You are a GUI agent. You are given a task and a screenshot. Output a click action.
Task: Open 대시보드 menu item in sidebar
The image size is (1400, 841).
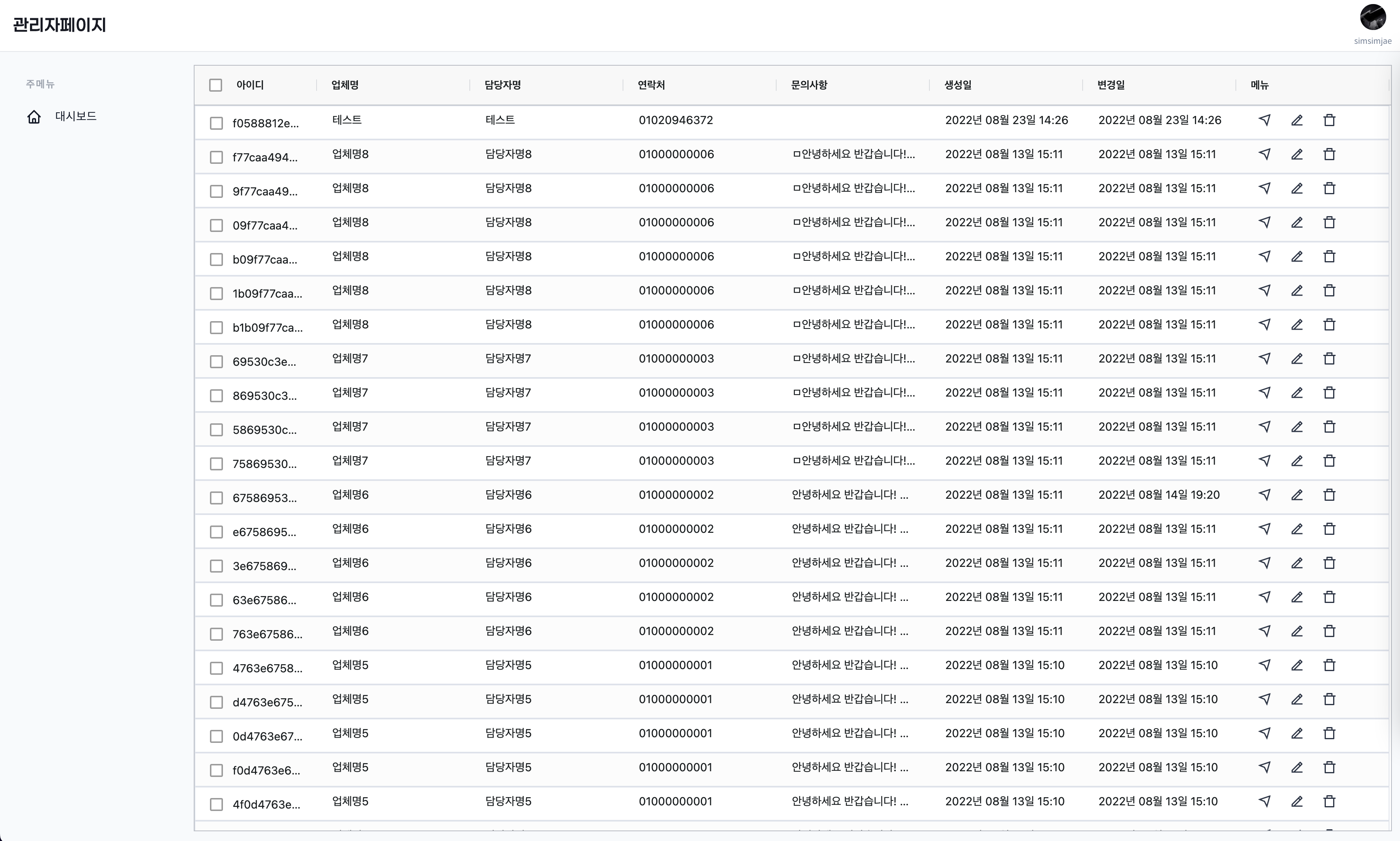coord(76,116)
